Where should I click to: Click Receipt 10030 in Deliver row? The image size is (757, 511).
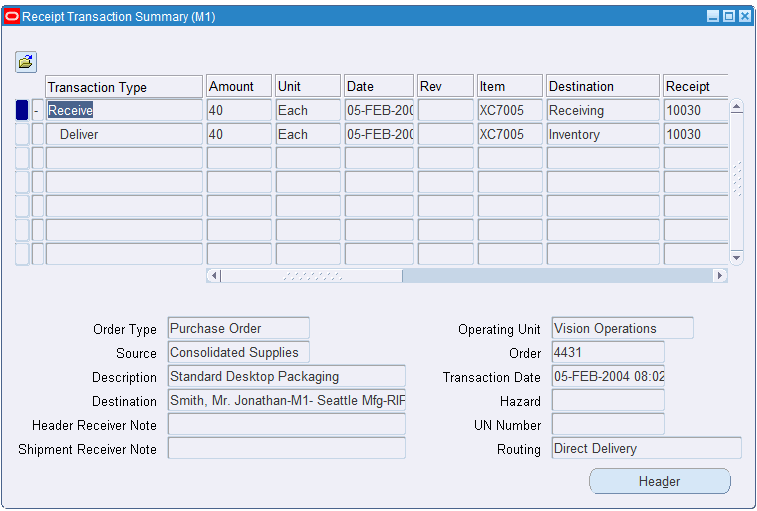click(696, 134)
